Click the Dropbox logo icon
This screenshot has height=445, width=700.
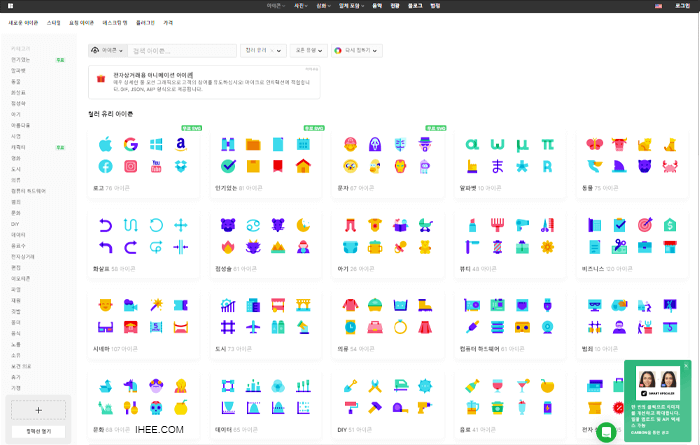(181, 166)
